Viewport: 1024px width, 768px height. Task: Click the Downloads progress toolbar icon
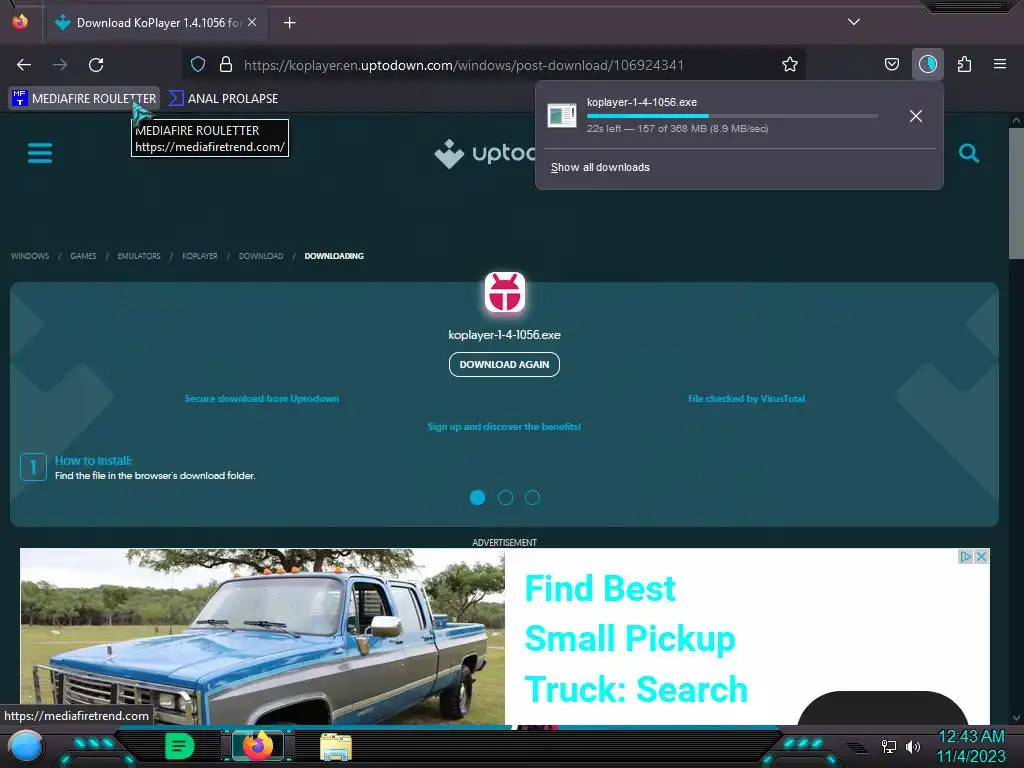[x=927, y=65]
